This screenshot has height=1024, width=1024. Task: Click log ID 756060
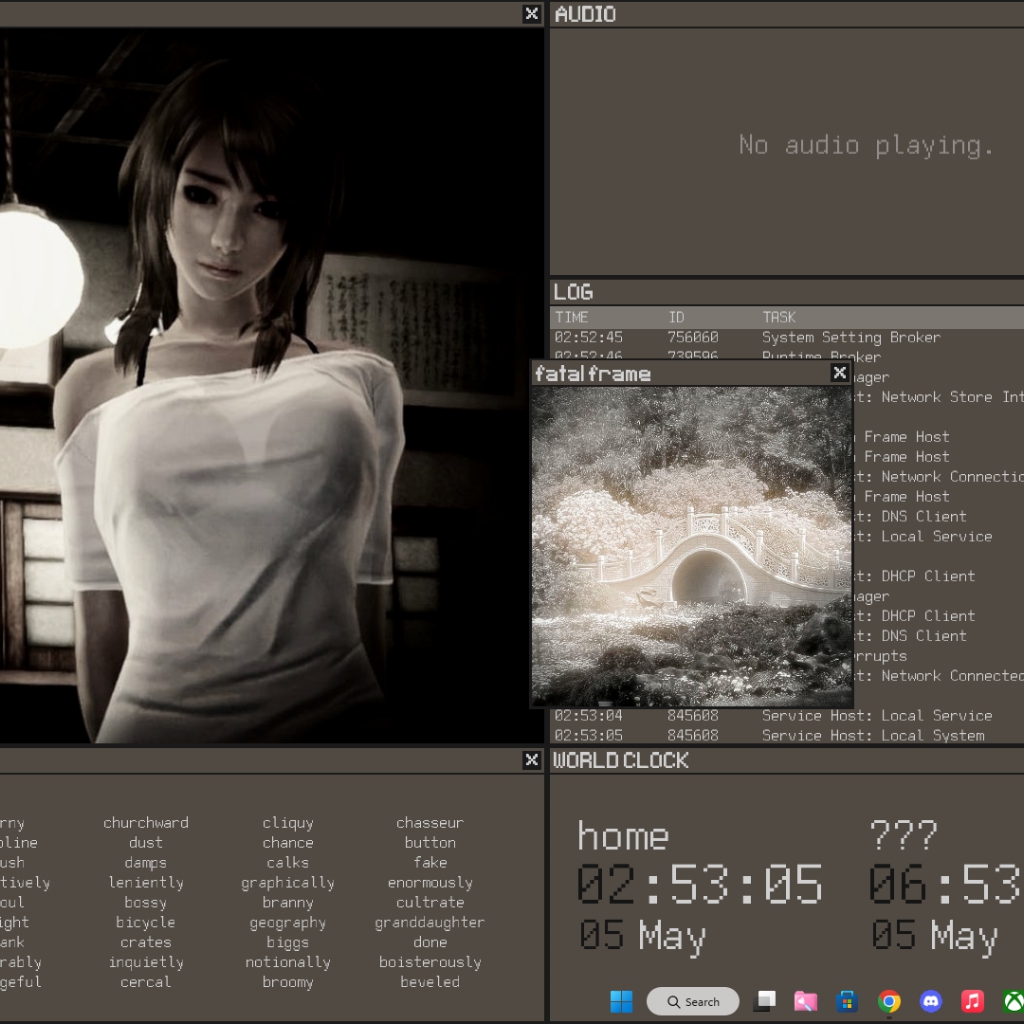click(x=693, y=338)
